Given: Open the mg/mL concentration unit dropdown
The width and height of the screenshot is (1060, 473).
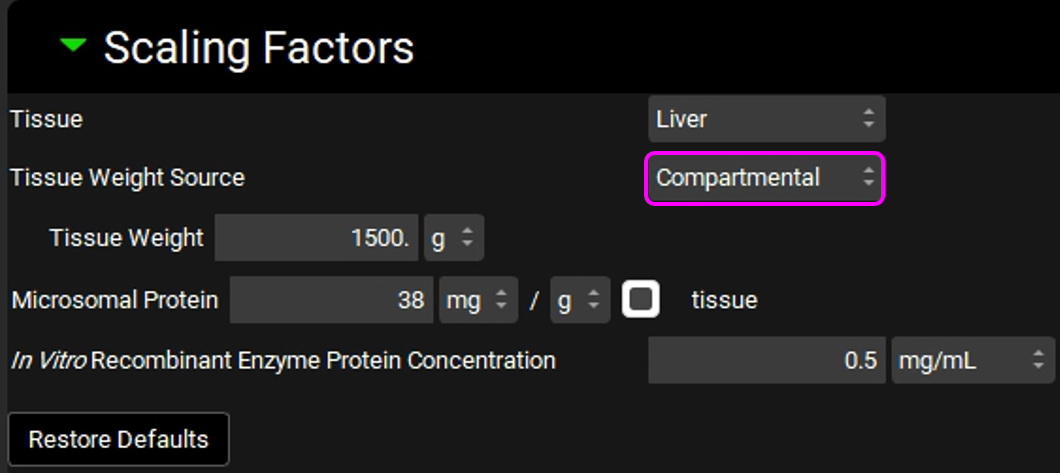Looking at the screenshot, I should point(971,360).
